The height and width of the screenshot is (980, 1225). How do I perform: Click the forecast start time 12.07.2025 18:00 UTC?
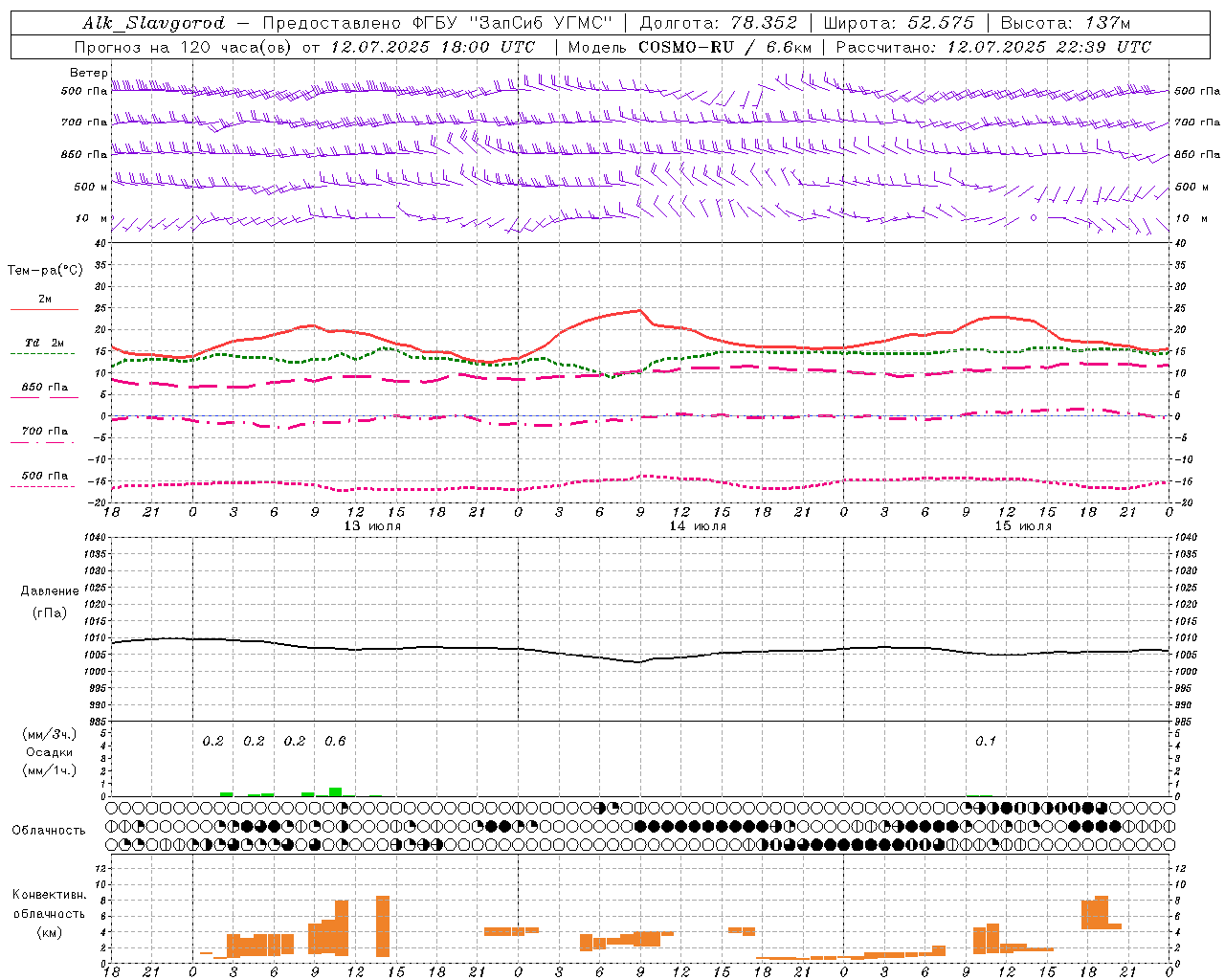(x=433, y=47)
